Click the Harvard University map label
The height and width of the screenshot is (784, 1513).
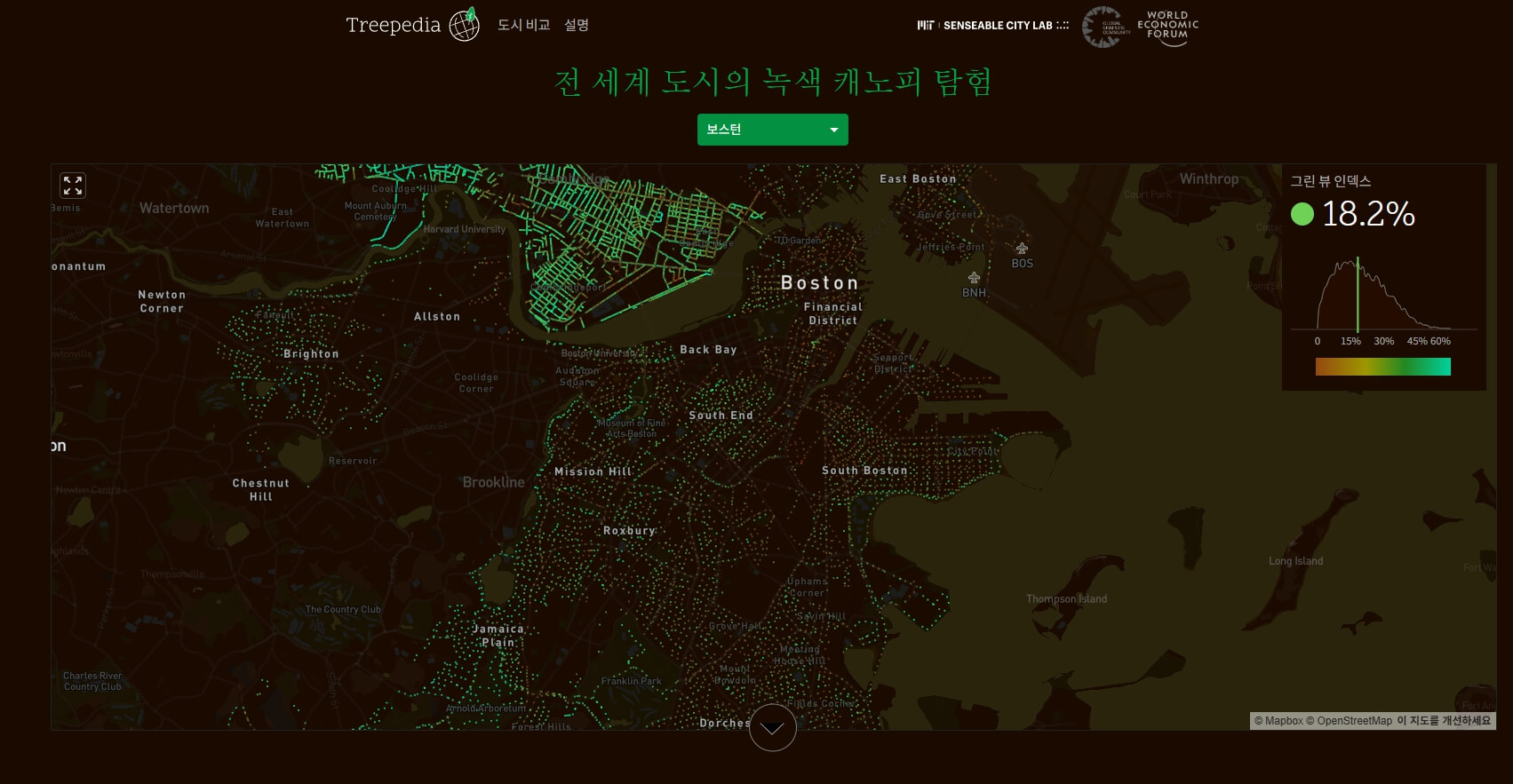pos(465,229)
